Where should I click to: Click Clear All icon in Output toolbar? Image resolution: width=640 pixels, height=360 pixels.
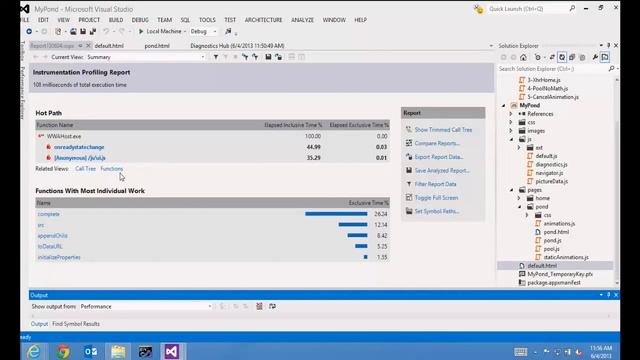point(259,306)
